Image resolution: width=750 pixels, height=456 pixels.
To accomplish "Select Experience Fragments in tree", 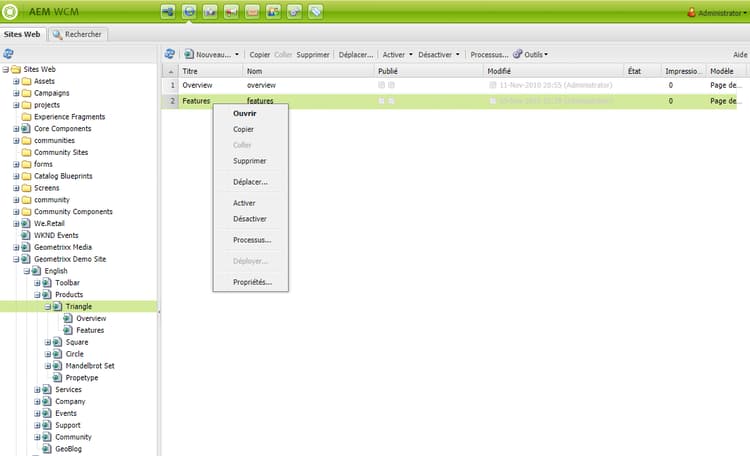I will click(x=69, y=117).
